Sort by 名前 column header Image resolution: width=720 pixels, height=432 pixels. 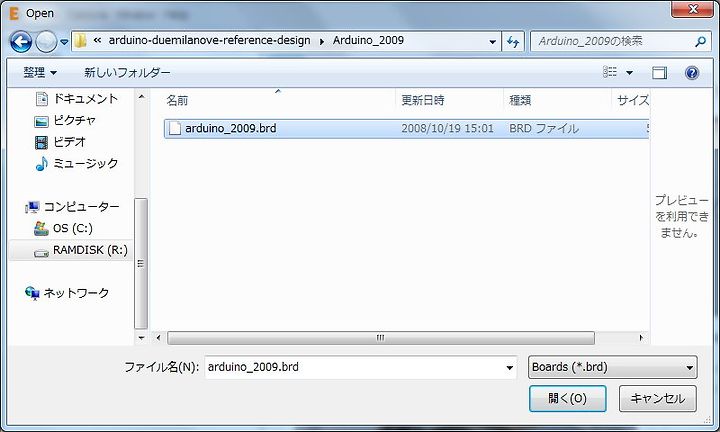tap(177, 100)
